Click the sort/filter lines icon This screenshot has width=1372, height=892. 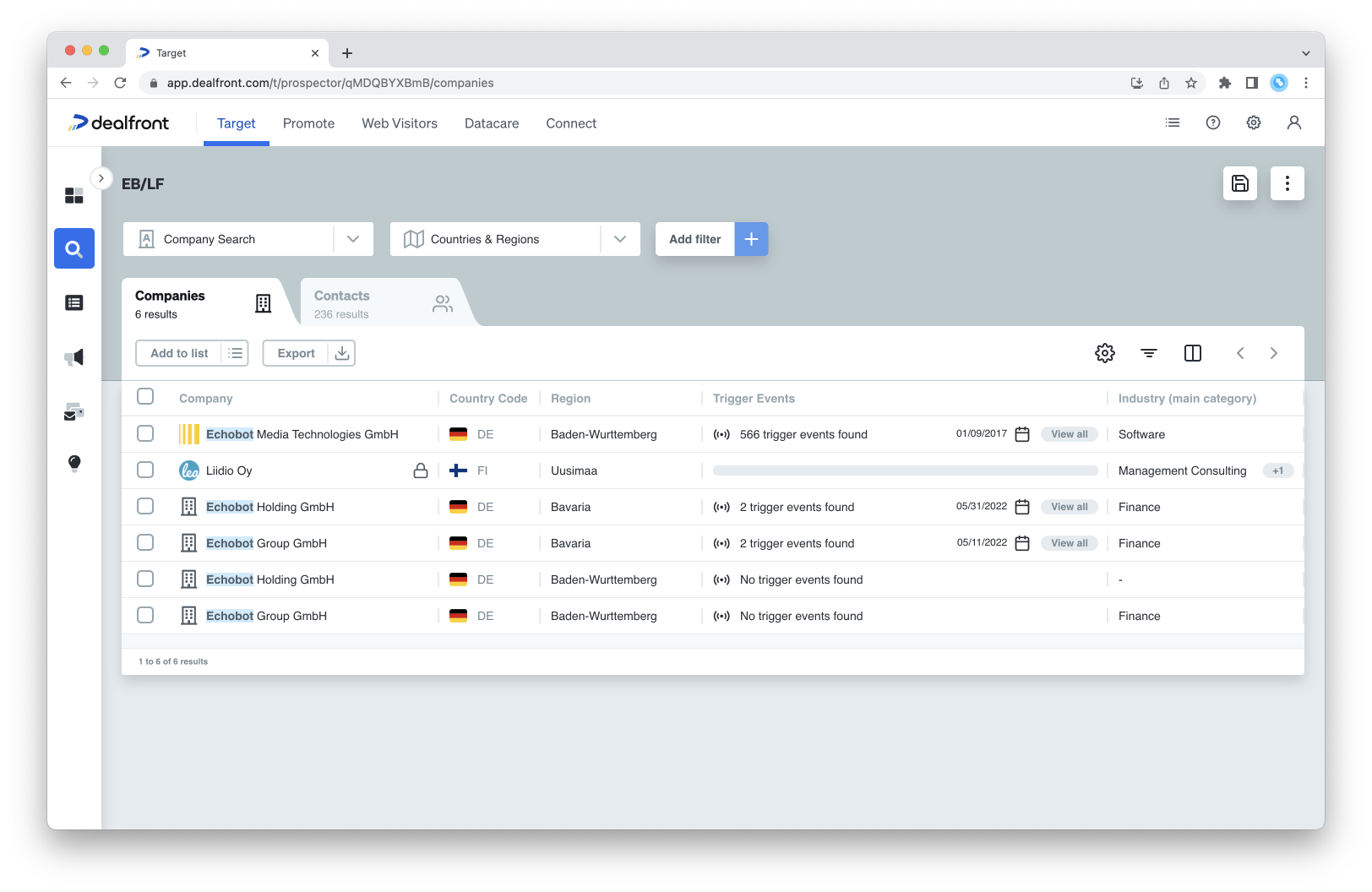1149,353
